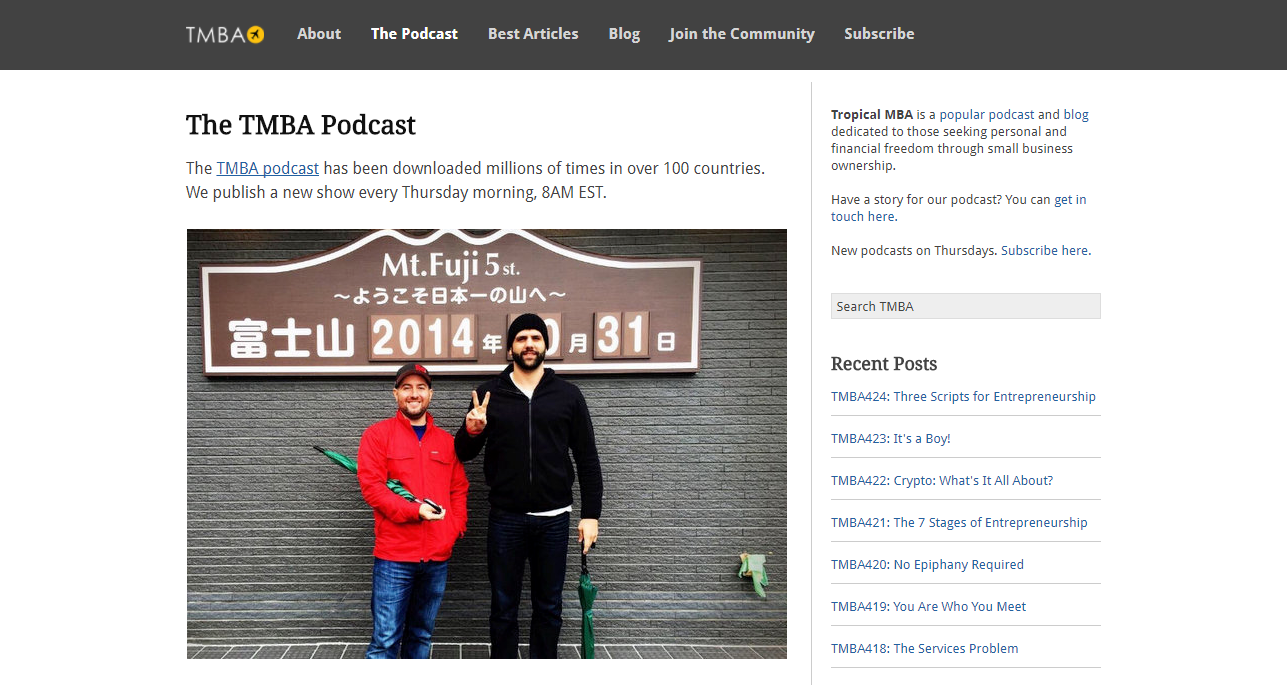Select Blog in the top navigation

point(624,33)
